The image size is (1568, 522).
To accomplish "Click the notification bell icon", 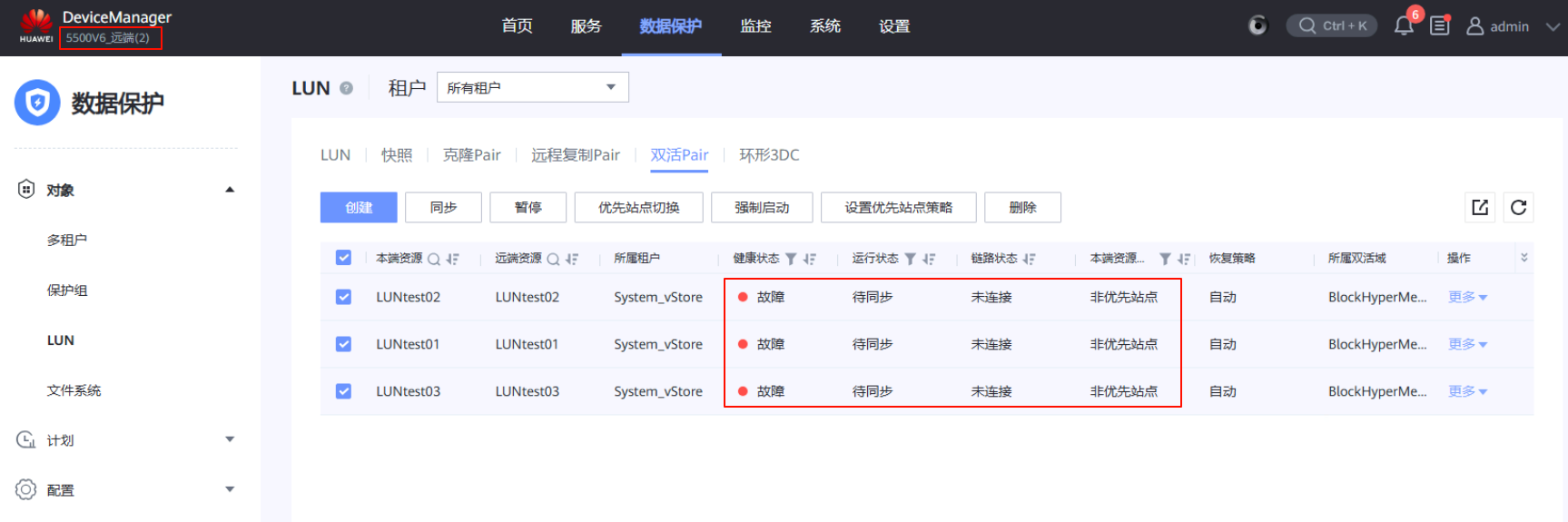I will click(x=1404, y=25).
